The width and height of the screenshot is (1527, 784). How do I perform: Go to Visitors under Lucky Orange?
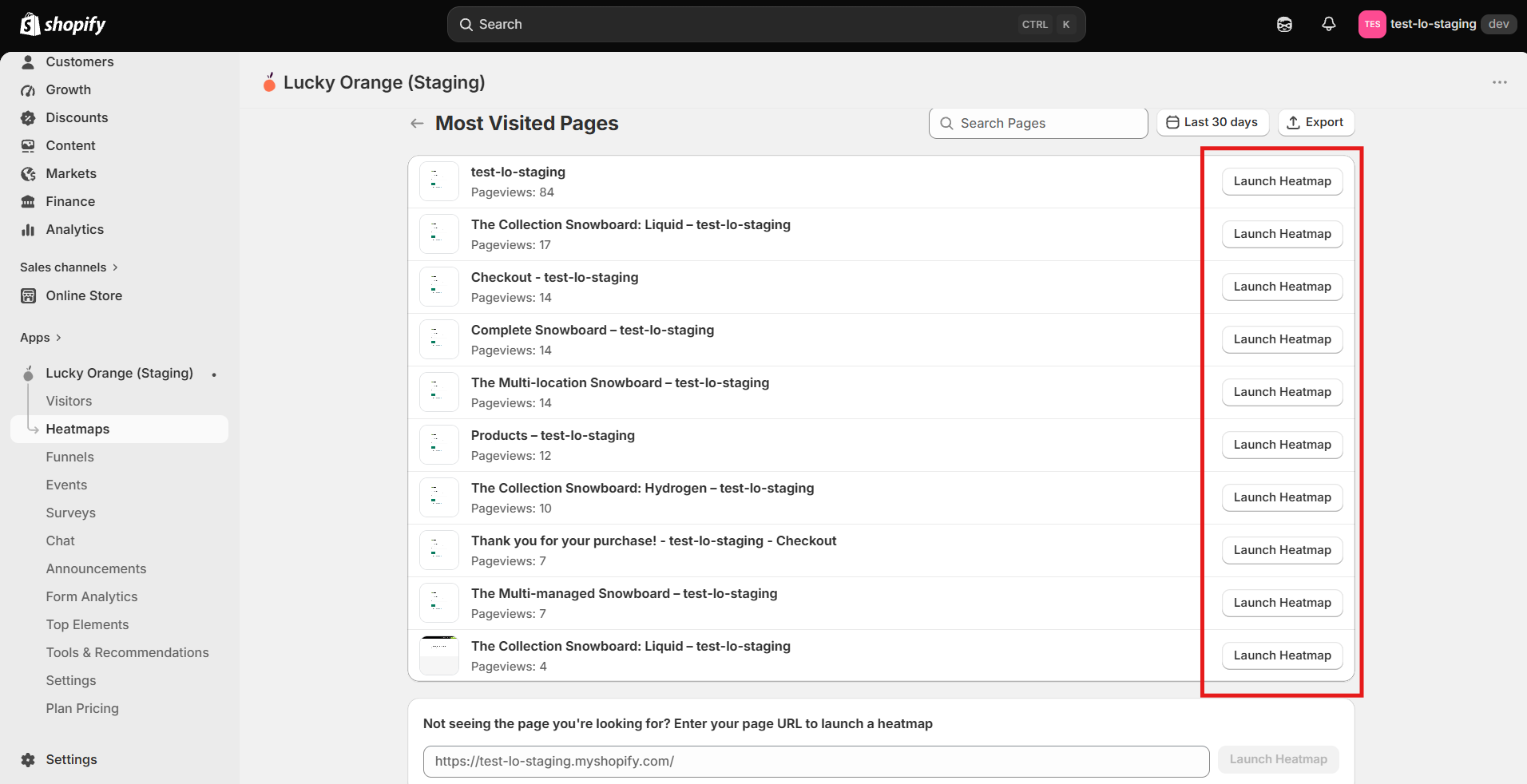point(69,401)
